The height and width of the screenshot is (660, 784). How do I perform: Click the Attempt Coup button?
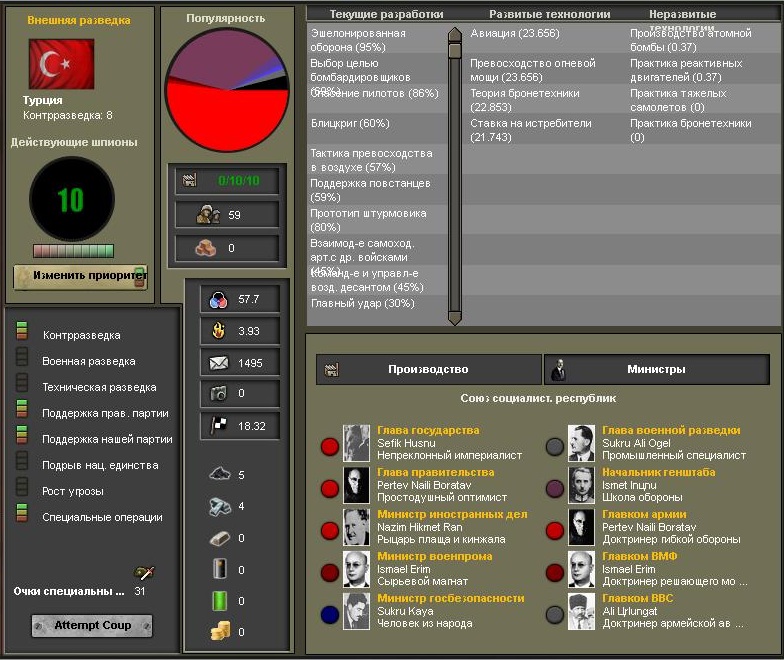(x=92, y=626)
